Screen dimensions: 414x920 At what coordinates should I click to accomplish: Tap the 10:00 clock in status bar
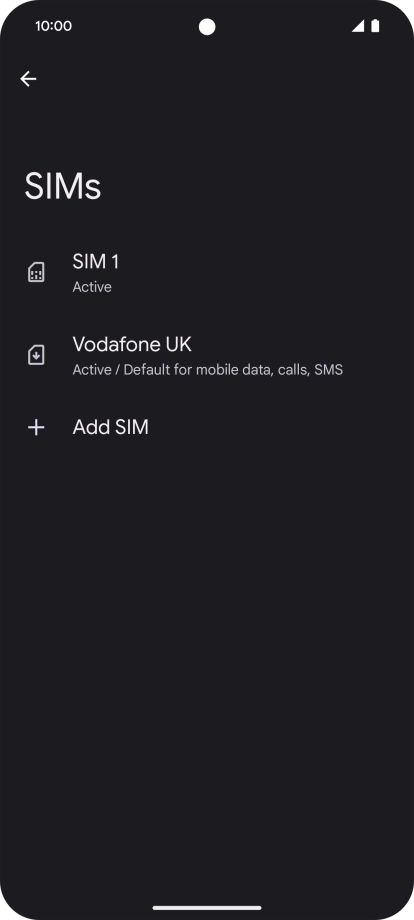[53, 26]
